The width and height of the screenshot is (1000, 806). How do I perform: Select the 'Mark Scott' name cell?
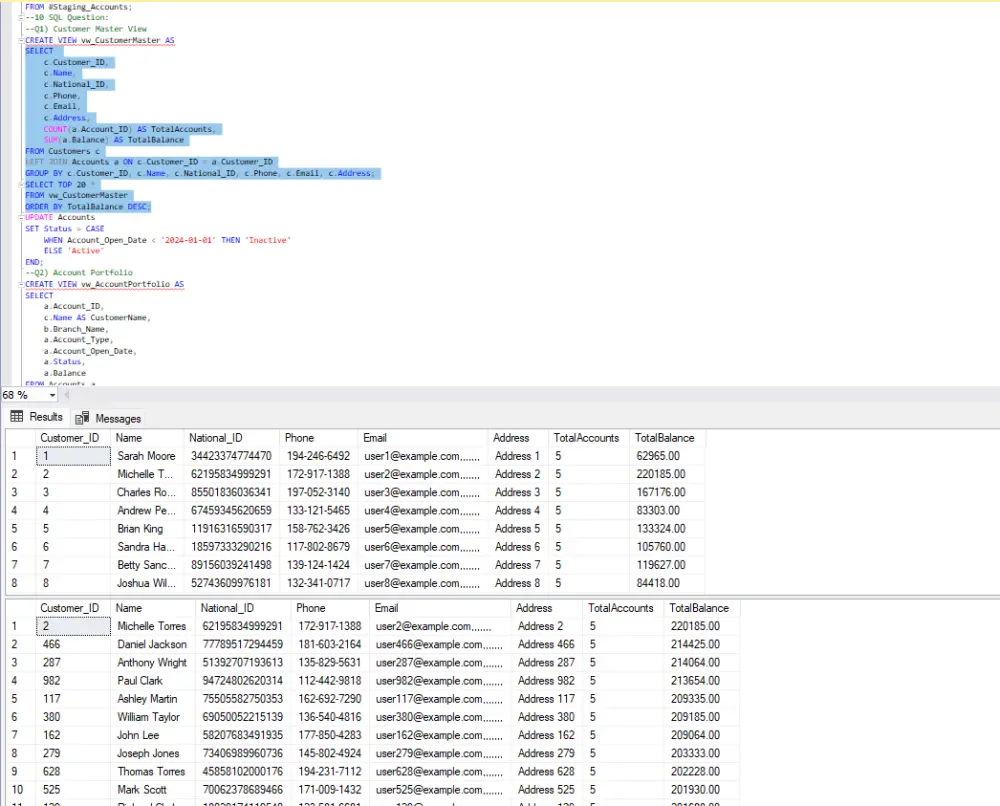coord(152,789)
